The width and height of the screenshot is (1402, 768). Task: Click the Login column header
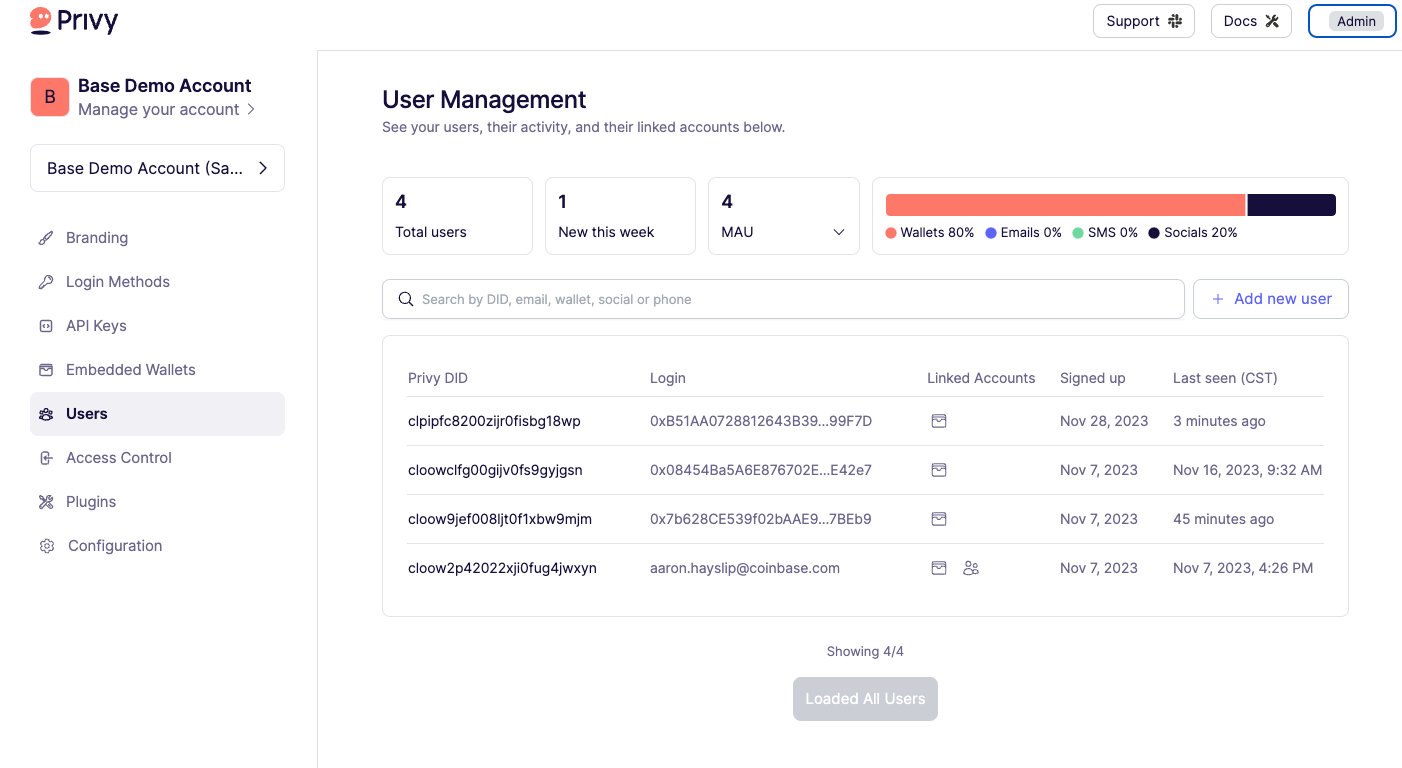point(668,378)
